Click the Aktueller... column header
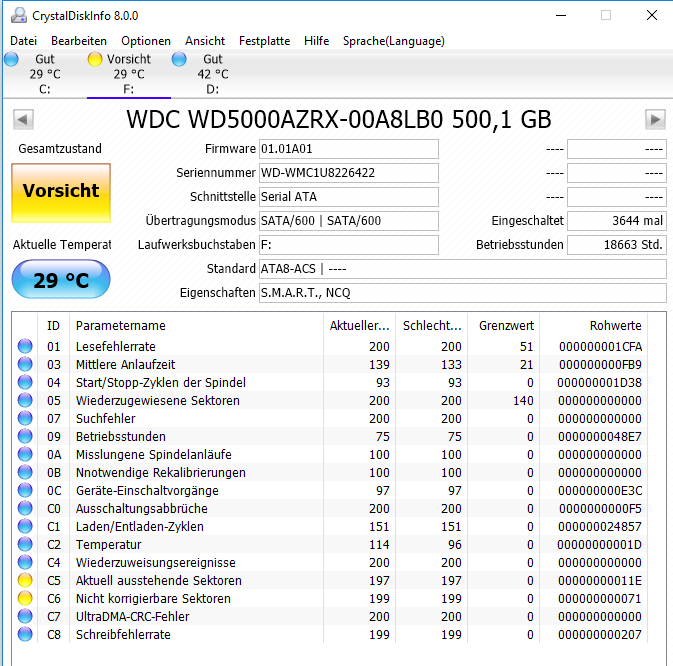Viewport: 673px width, 666px height. [x=359, y=326]
